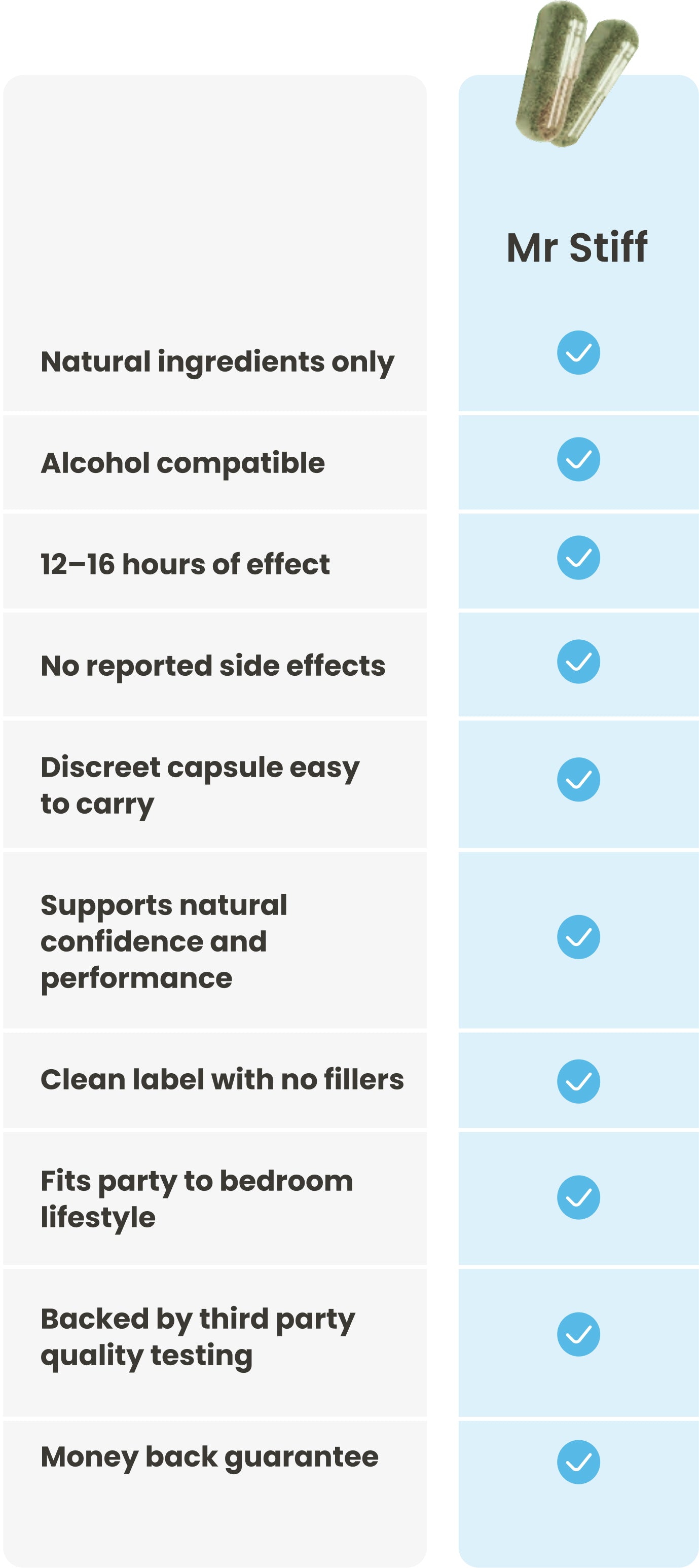The width and height of the screenshot is (699, 1568).
Task: Click the 12–16 hours of effect label
Action: [185, 564]
